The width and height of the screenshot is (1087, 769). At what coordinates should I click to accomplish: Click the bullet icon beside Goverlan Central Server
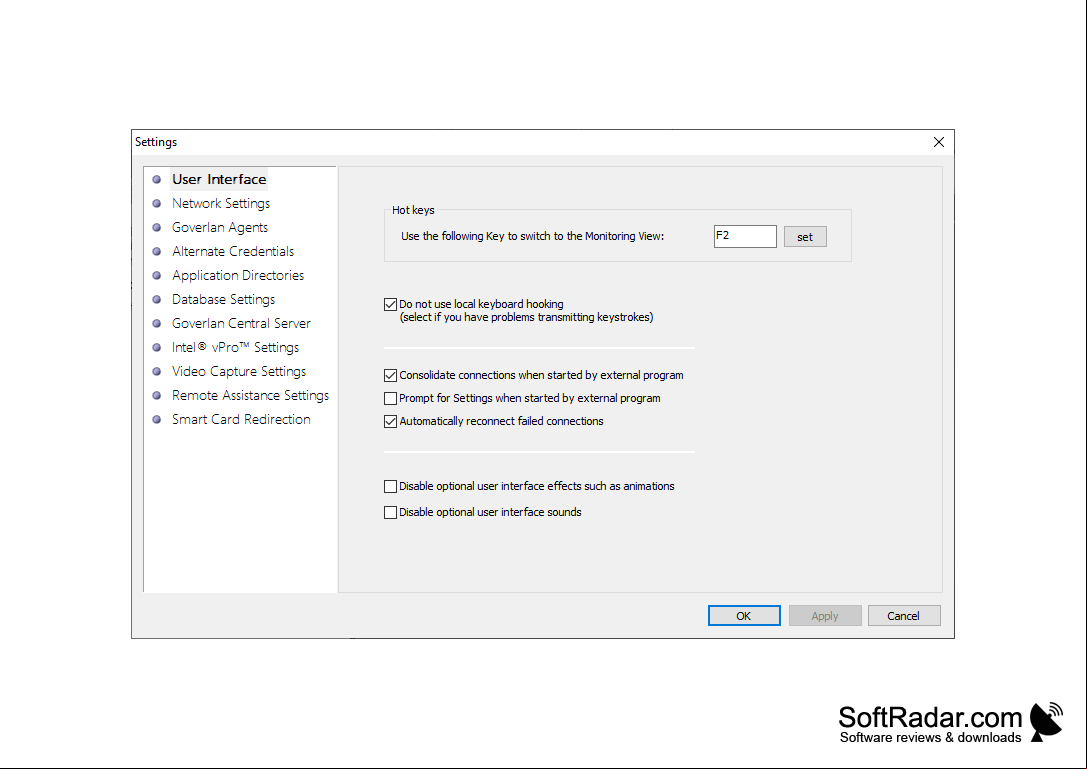157,324
